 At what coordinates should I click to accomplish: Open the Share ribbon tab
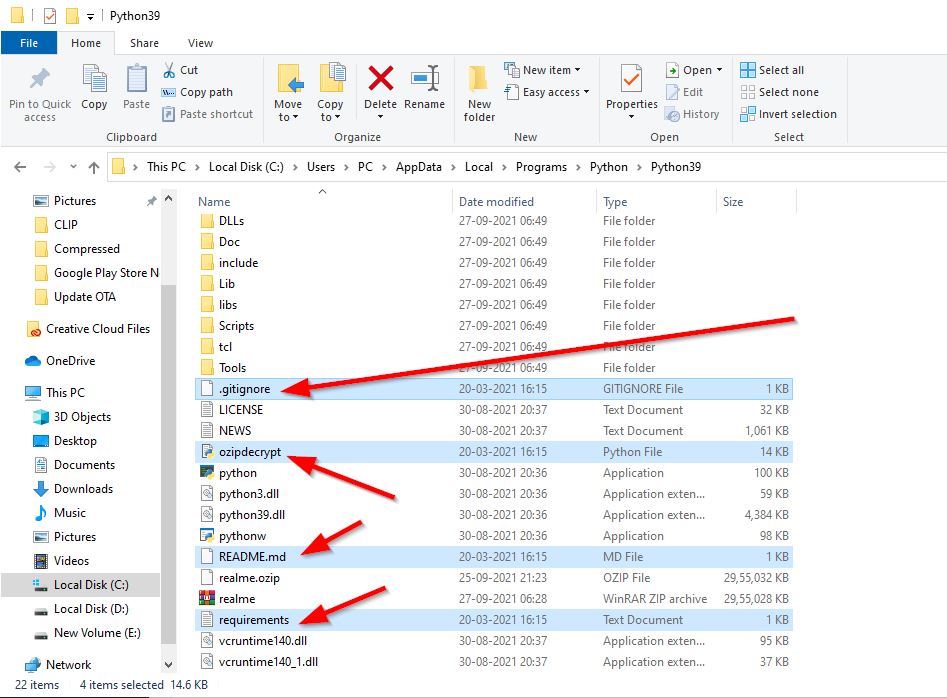click(x=144, y=43)
